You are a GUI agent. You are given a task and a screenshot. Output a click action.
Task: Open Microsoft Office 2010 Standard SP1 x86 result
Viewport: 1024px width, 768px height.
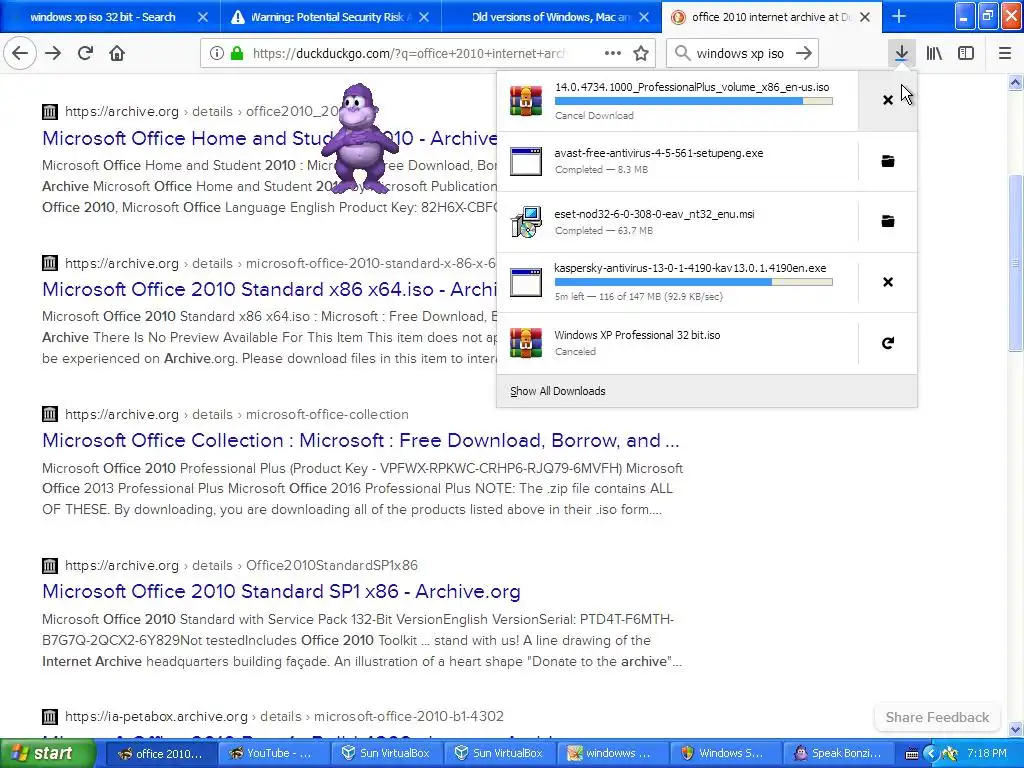tap(281, 592)
